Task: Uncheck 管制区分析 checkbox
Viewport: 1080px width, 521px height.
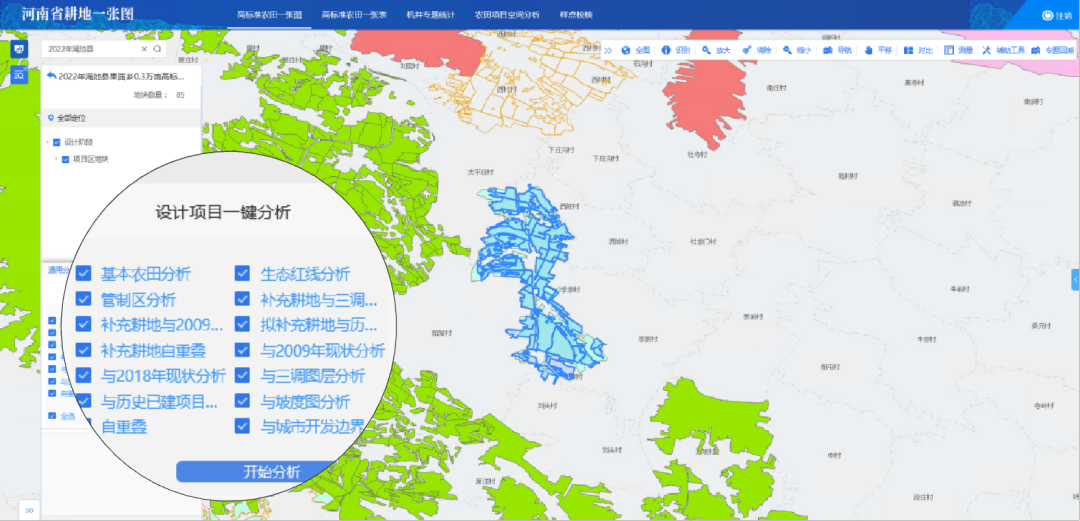Action: click(x=83, y=299)
